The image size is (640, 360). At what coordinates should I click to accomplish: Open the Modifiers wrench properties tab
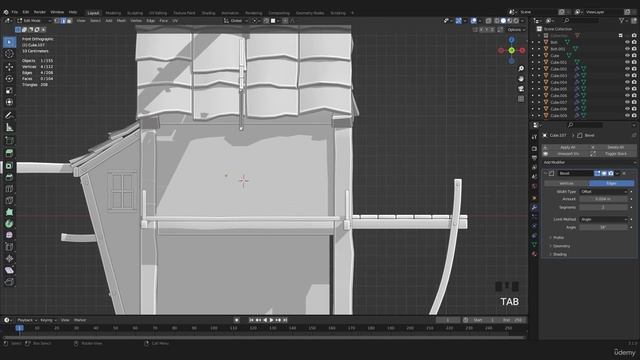tap(534, 207)
